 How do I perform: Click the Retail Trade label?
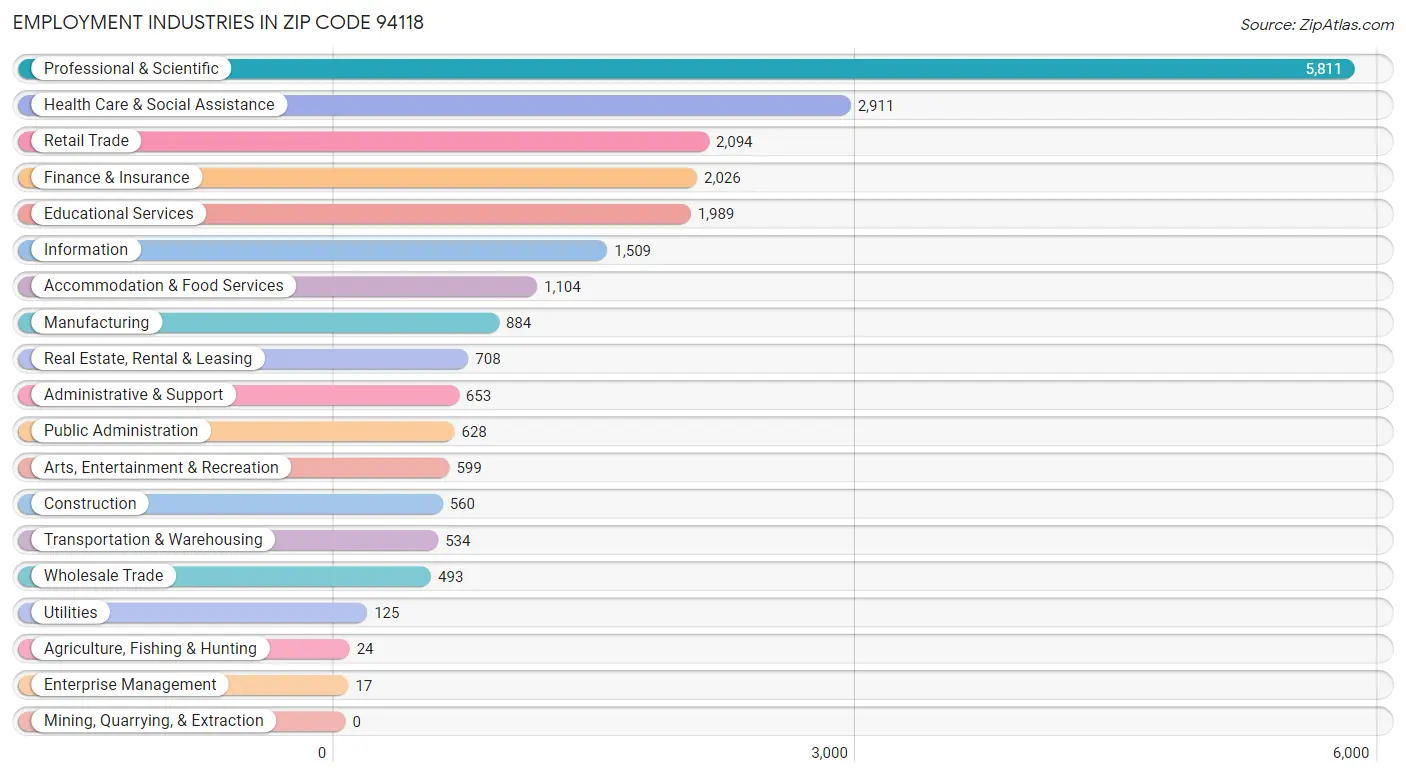tap(86, 141)
